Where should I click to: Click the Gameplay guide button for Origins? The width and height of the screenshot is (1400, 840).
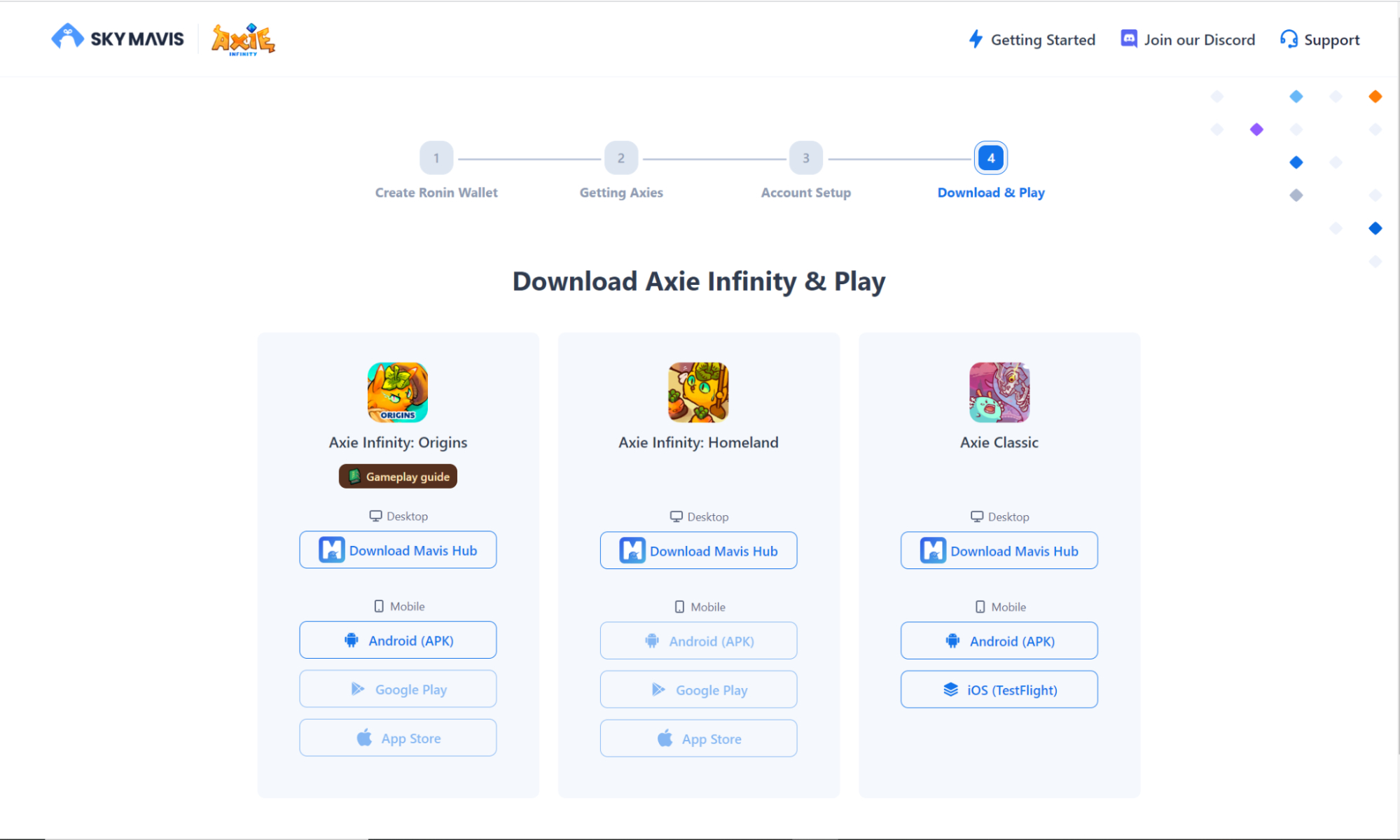coord(398,476)
